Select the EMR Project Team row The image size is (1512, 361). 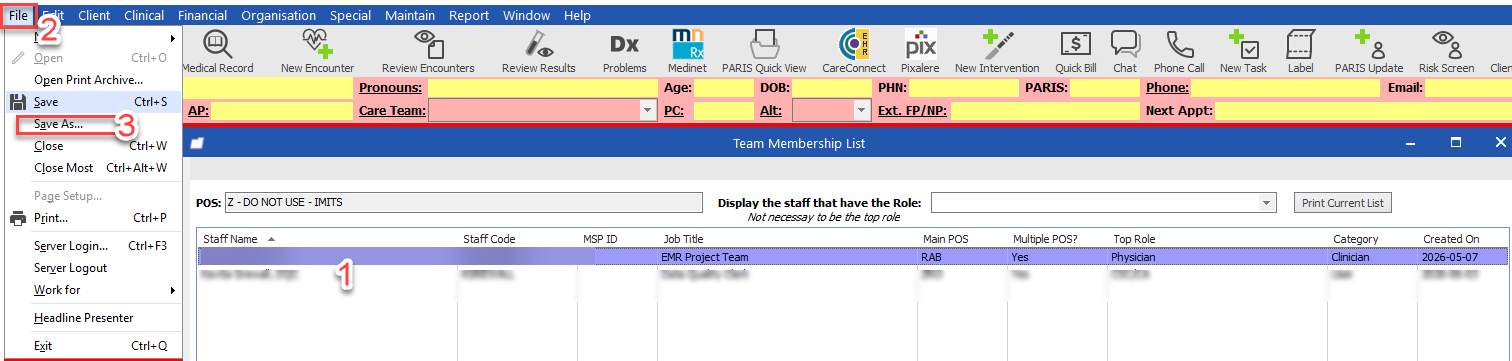tap(852, 257)
